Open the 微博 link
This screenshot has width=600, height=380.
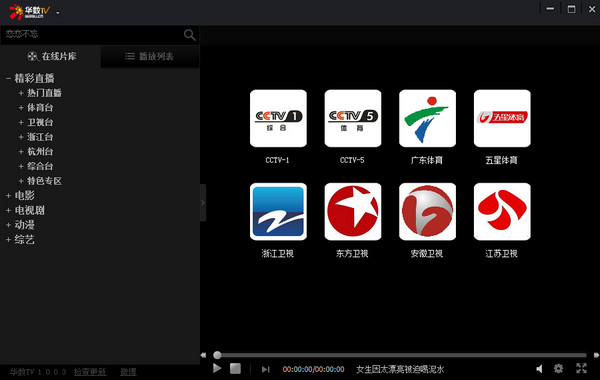(128, 372)
